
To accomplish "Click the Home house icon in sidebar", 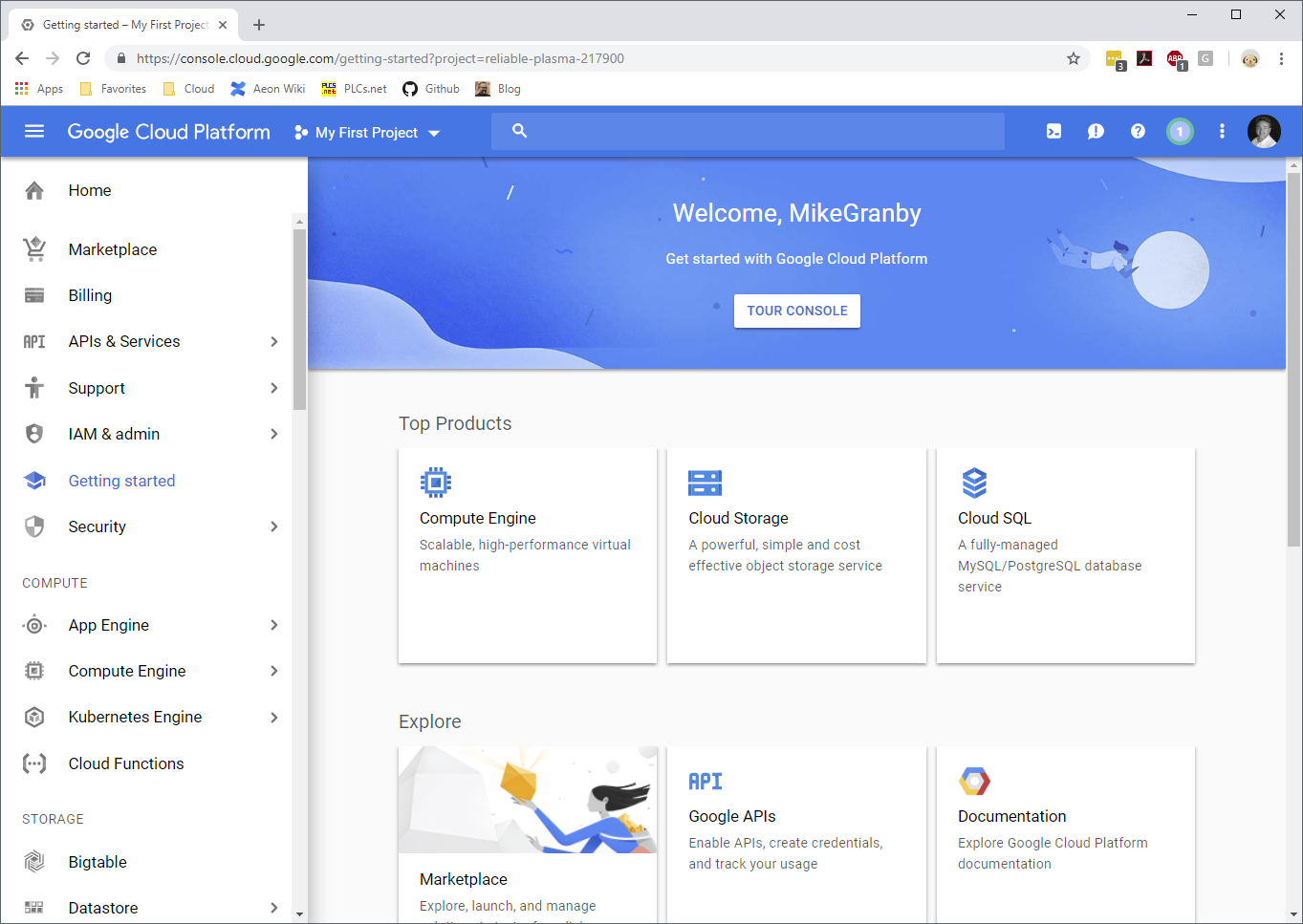I will (34, 190).
